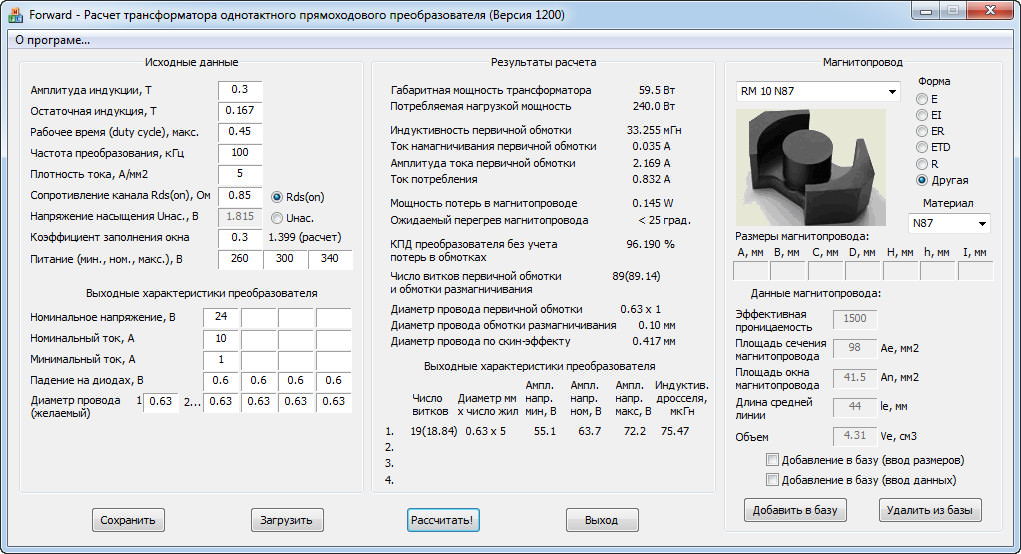The height and width of the screenshot is (554, 1021).
Task: Edit 'Минимальный ток' field 1
Action: [221, 359]
